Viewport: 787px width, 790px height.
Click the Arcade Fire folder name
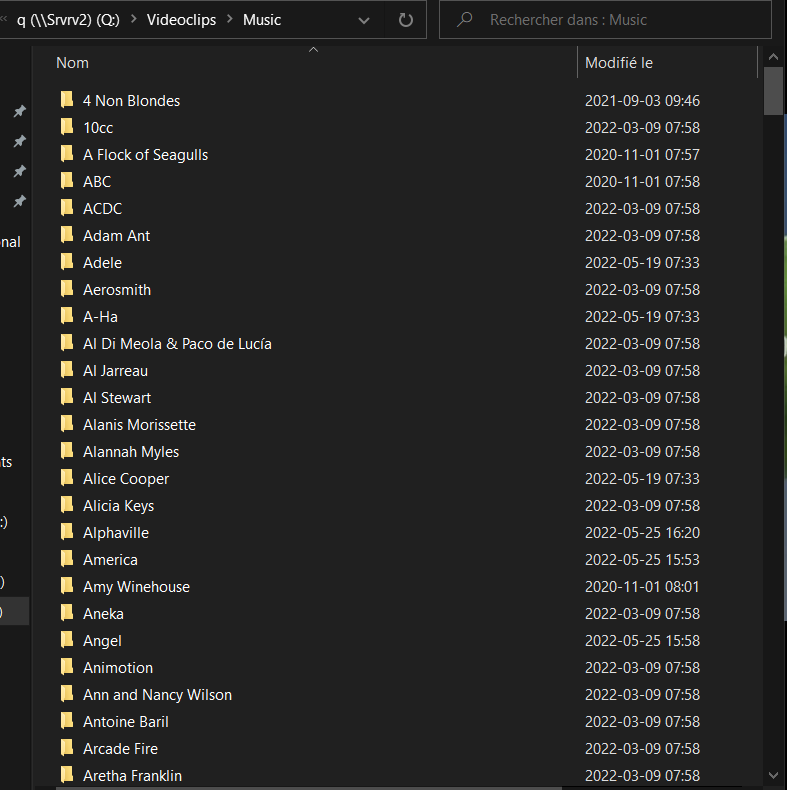[120, 749]
